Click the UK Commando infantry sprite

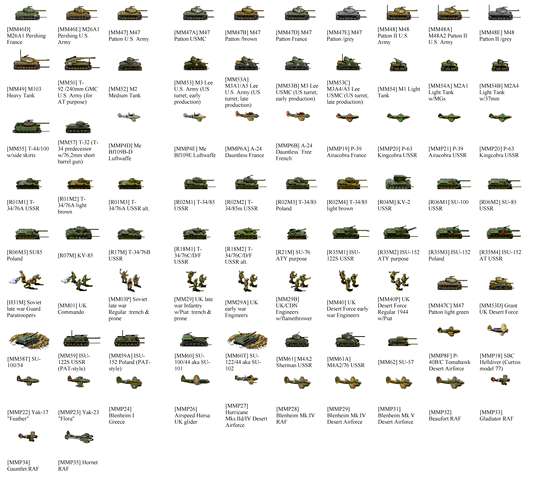coord(77,280)
